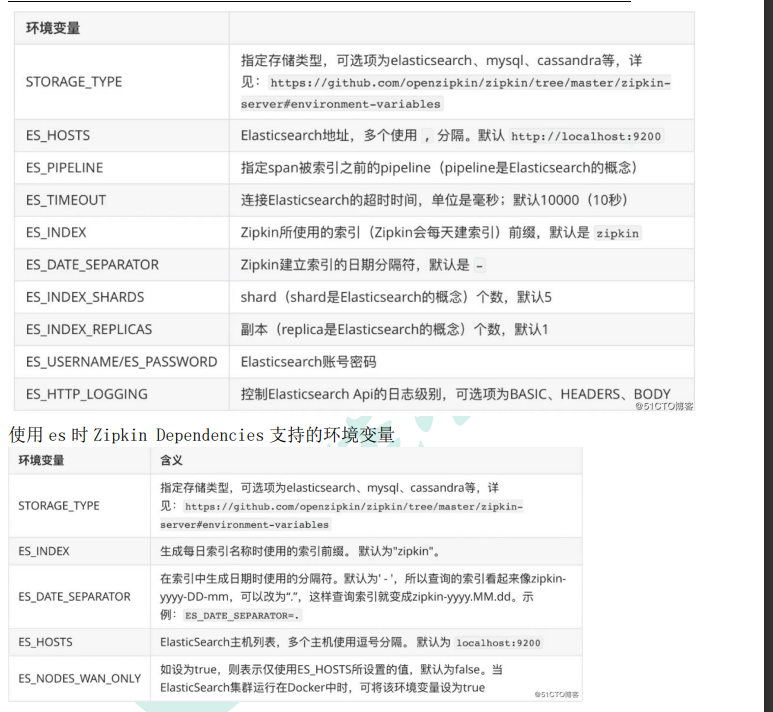
Task: Click the ES_PIPELINE description about pipeline
Action: point(439,168)
